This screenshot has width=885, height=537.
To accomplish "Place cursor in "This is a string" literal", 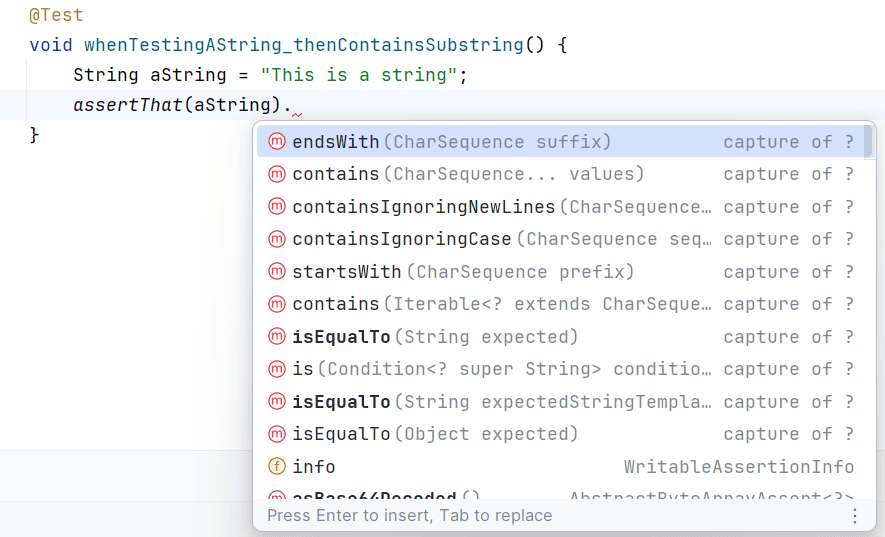I will click(x=363, y=76).
